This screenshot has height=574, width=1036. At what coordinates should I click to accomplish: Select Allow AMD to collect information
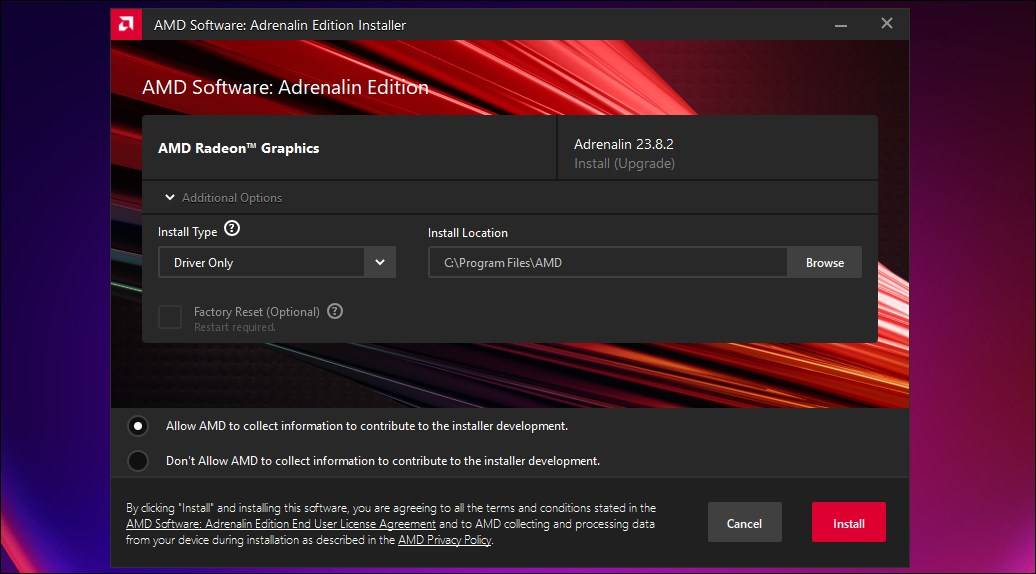pos(137,426)
